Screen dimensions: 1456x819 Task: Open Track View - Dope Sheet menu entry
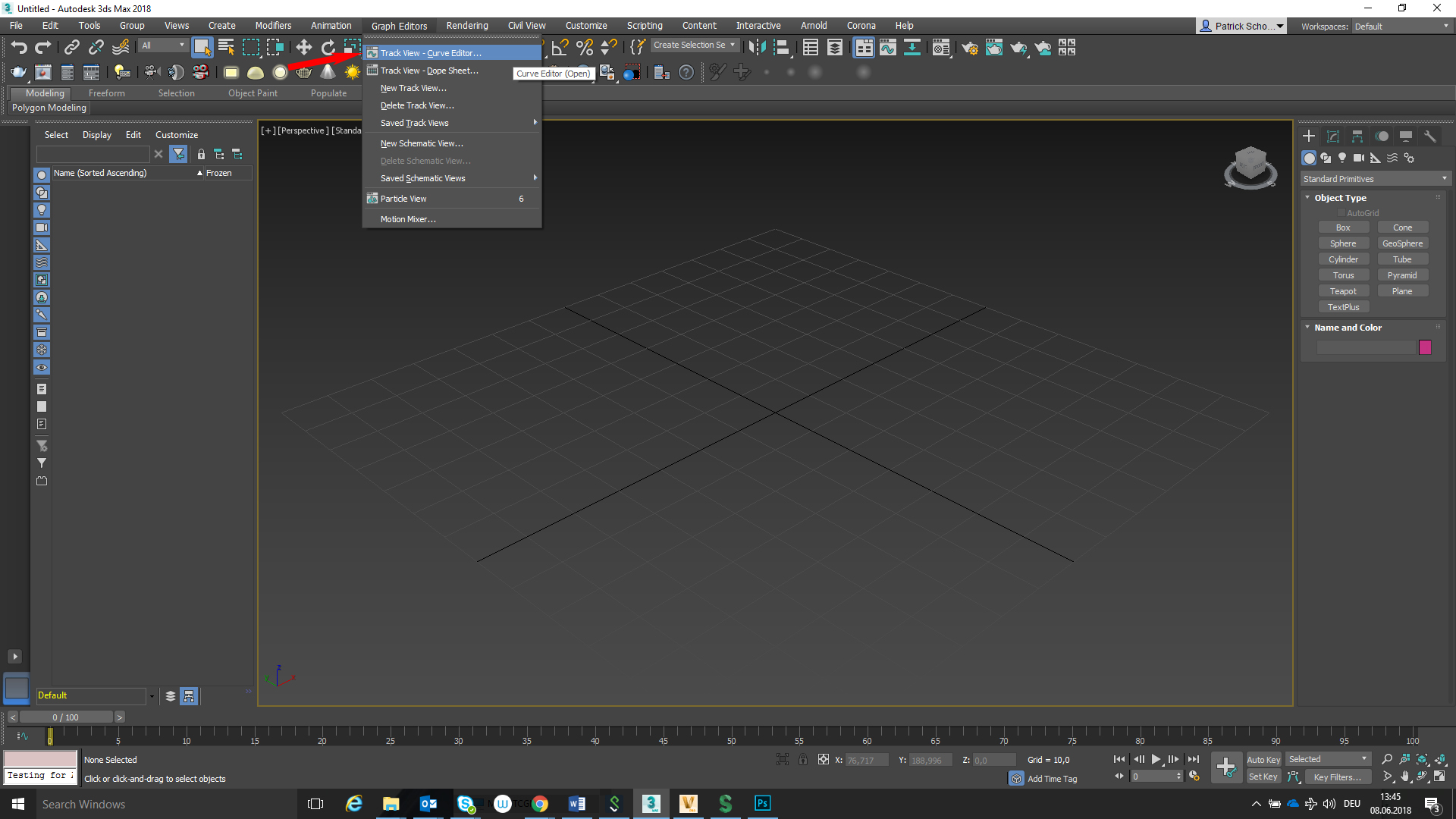[x=429, y=71]
